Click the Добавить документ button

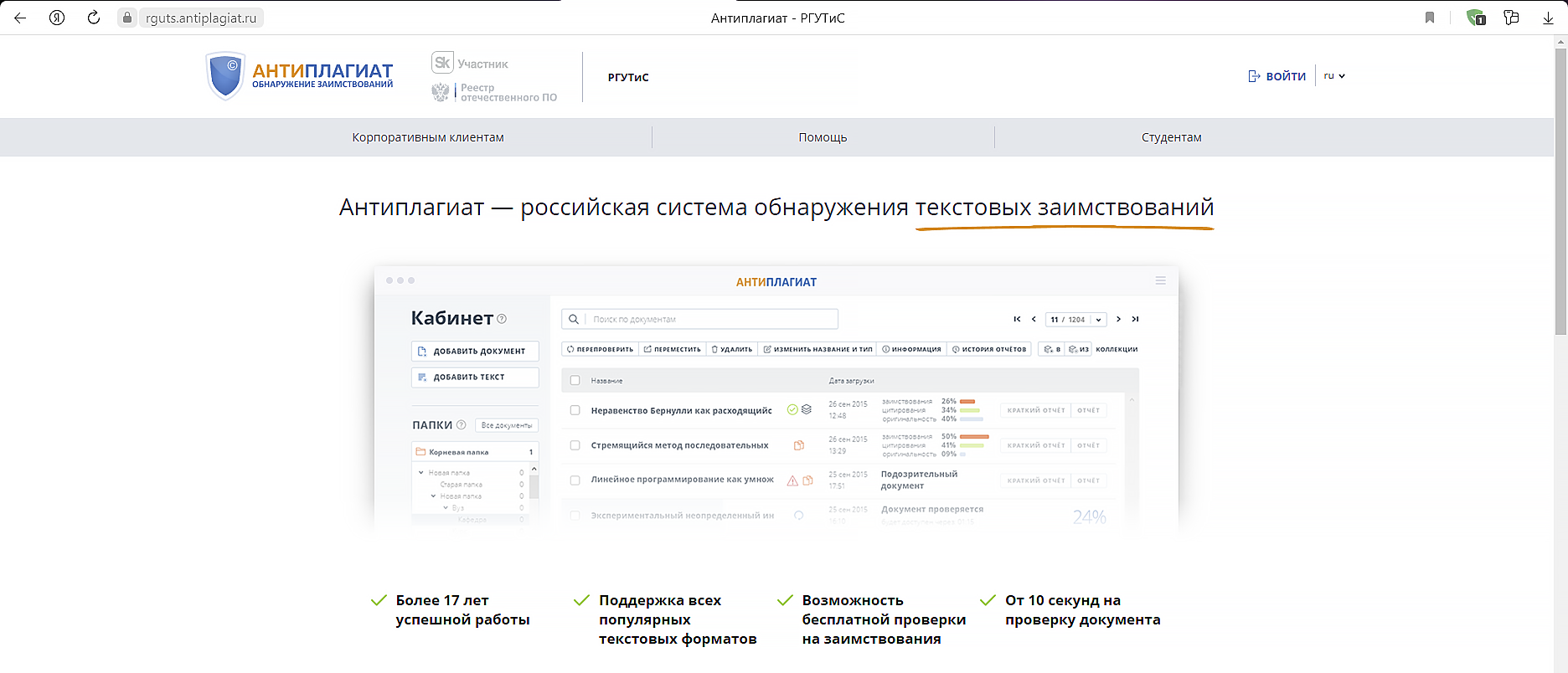475,351
